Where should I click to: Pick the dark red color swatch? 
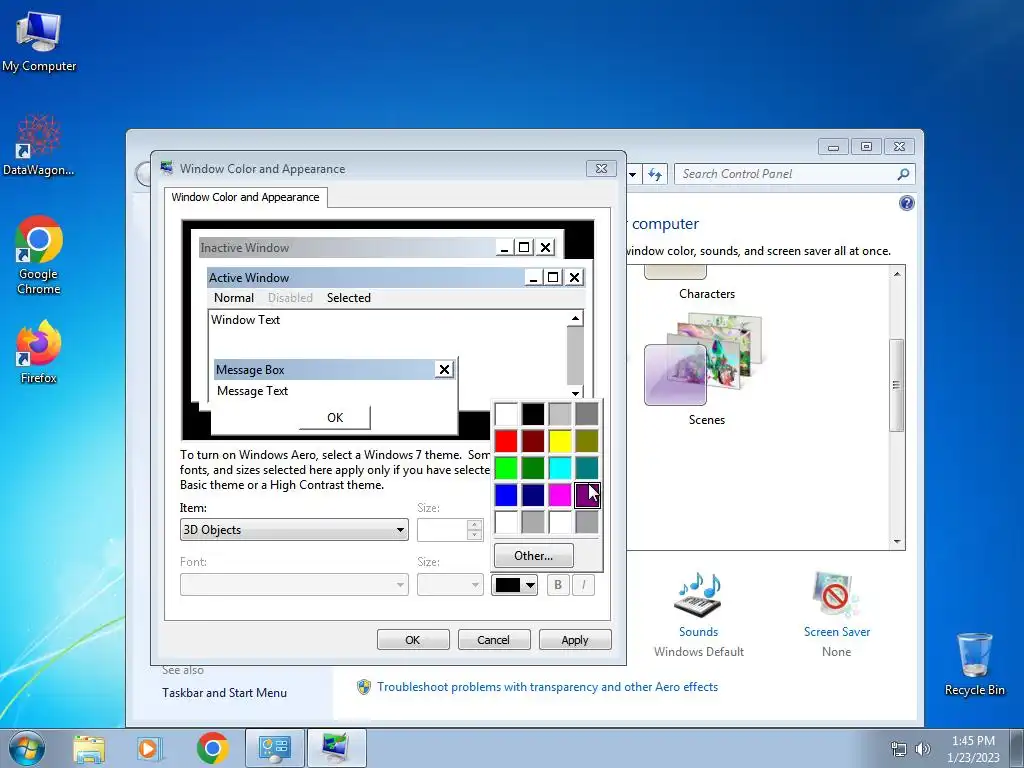point(533,441)
